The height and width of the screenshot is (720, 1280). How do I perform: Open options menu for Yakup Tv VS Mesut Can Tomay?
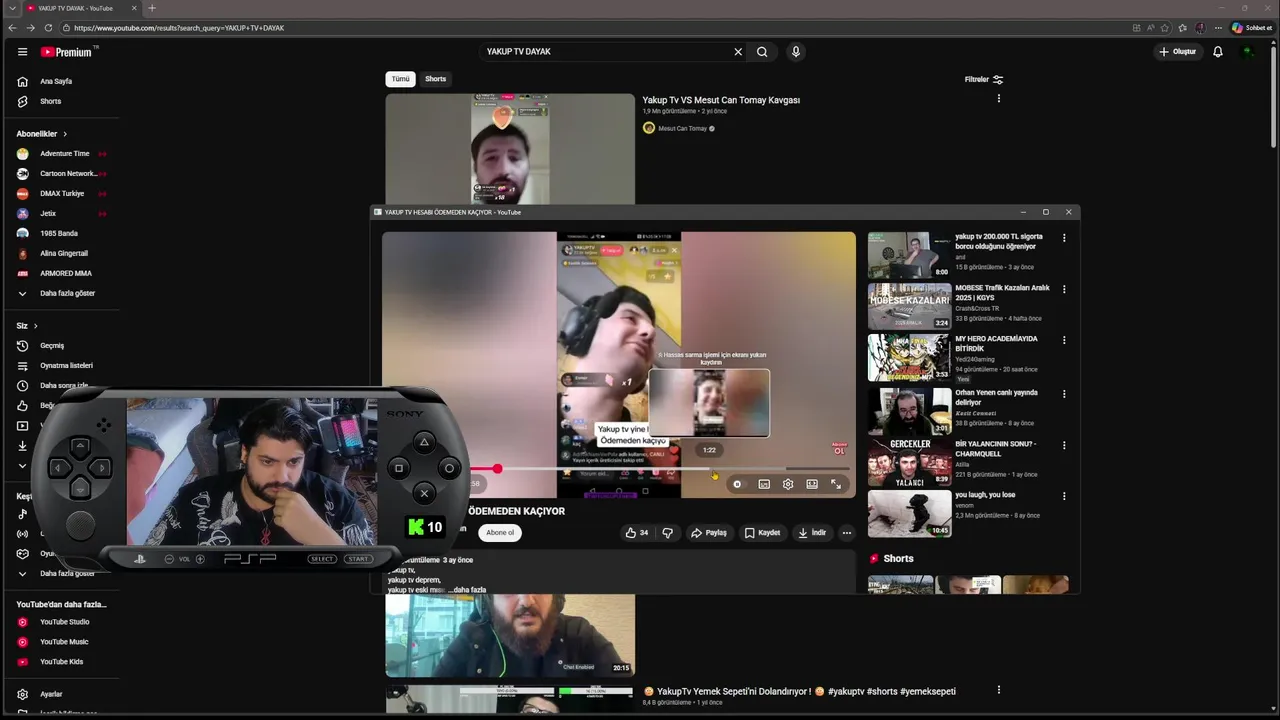tap(998, 99)
